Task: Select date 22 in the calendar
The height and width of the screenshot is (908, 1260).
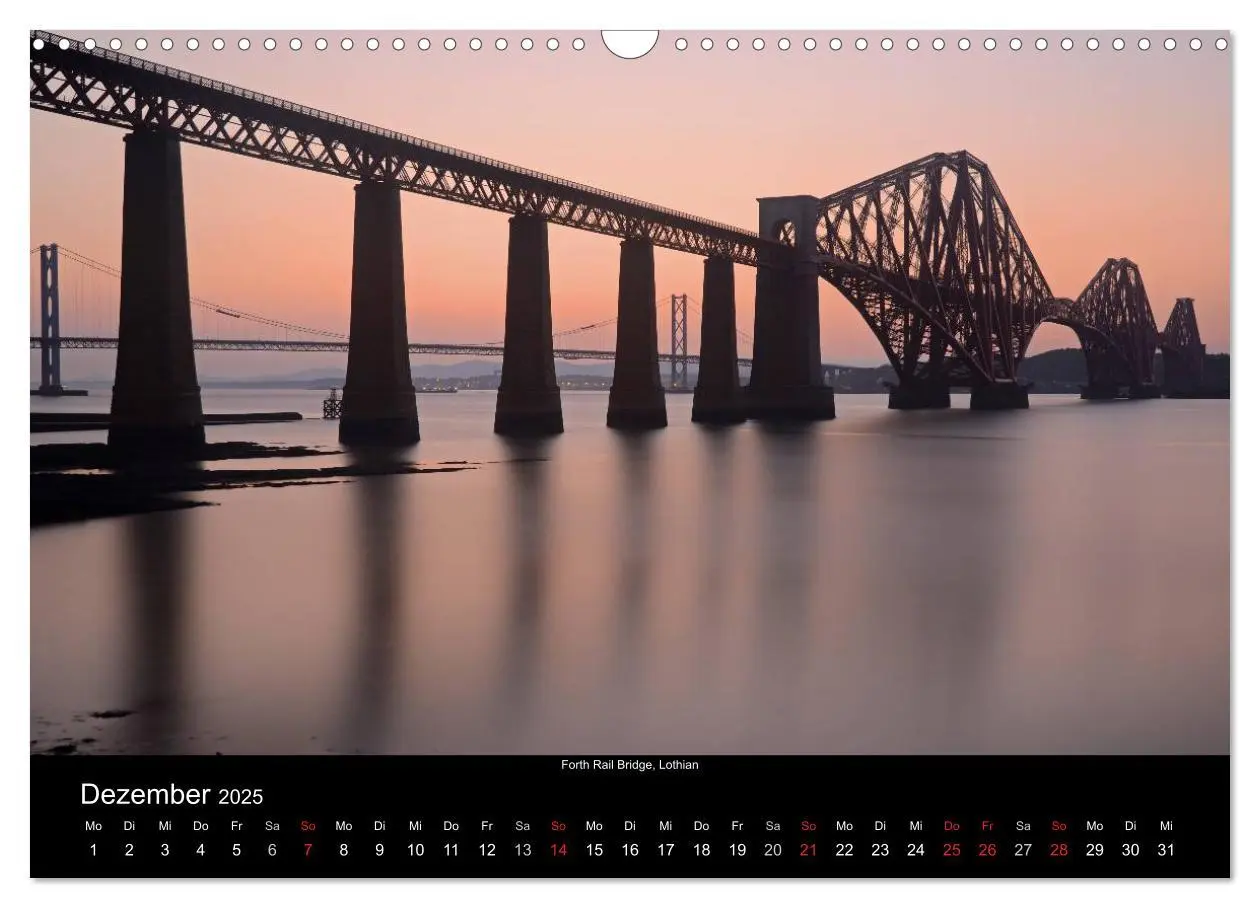Action: click(845, 850)
